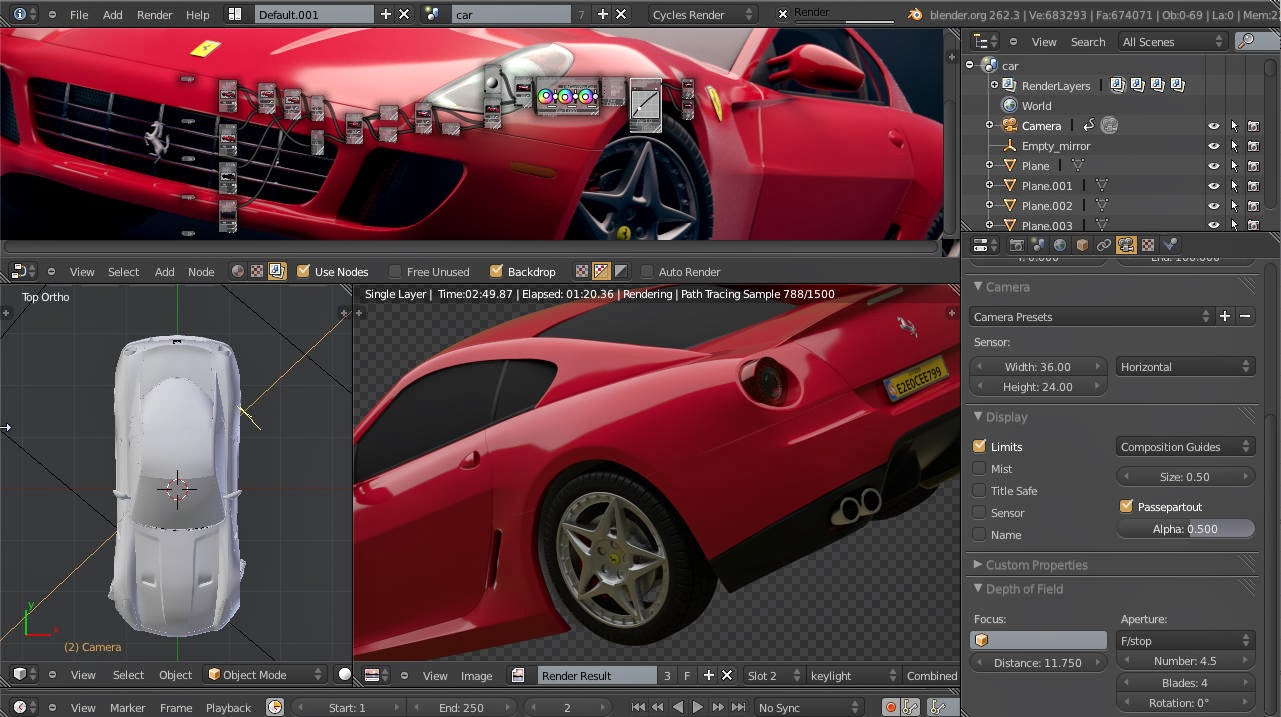Click the Focus object field

point(1039,640)
